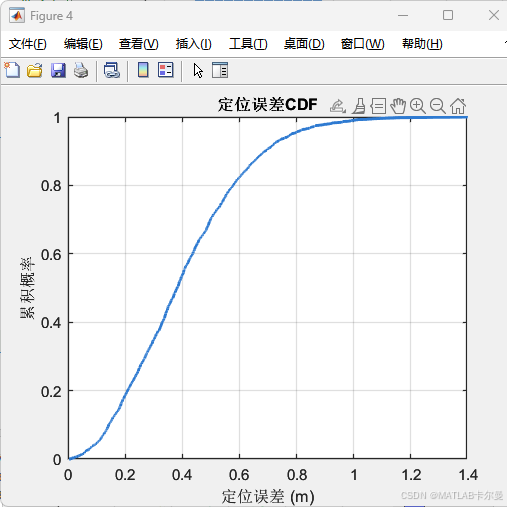Click the axes export icon
Image resolution: width=507 pixels, height=507 pixels.
coord(338,106)
